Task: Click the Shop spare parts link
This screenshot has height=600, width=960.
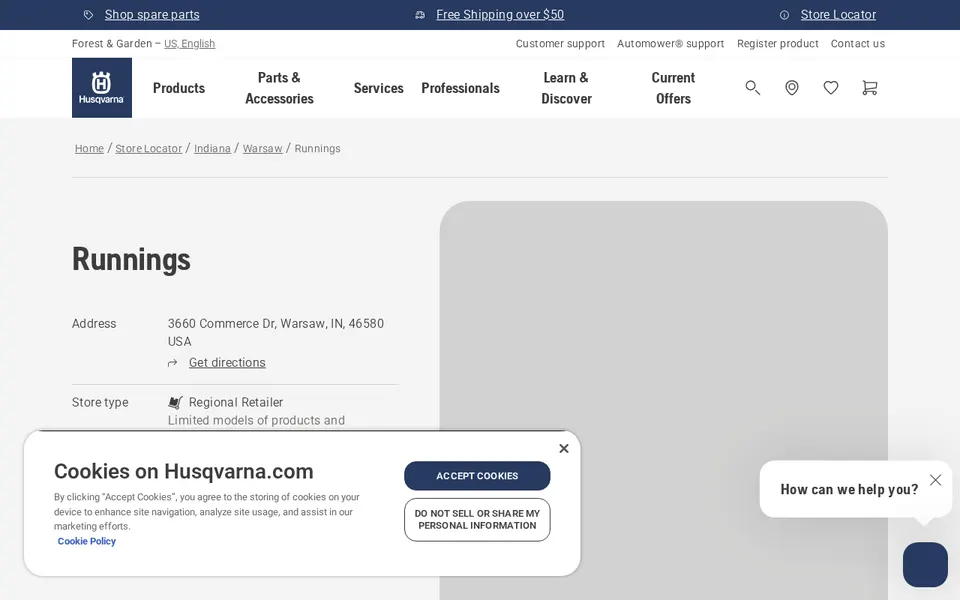Action: tap(152, 15)
